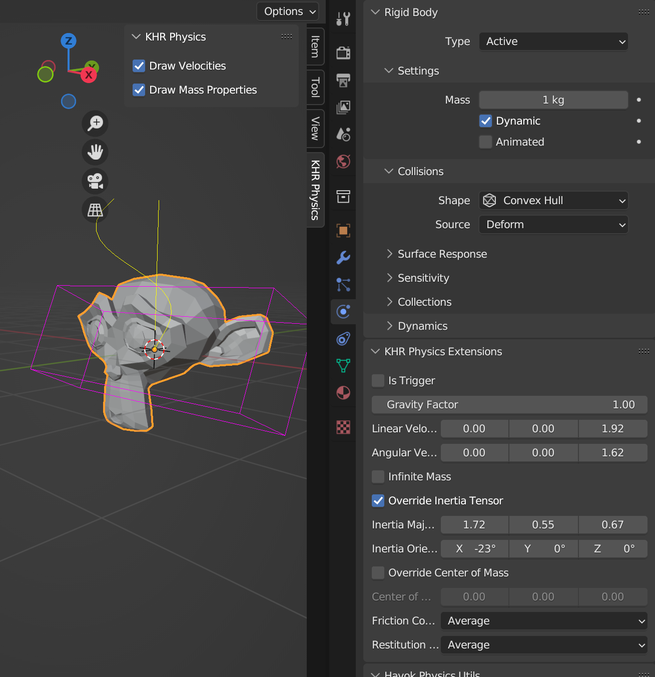Click the X axis on navigation gizmo

(x=89, y=75)
